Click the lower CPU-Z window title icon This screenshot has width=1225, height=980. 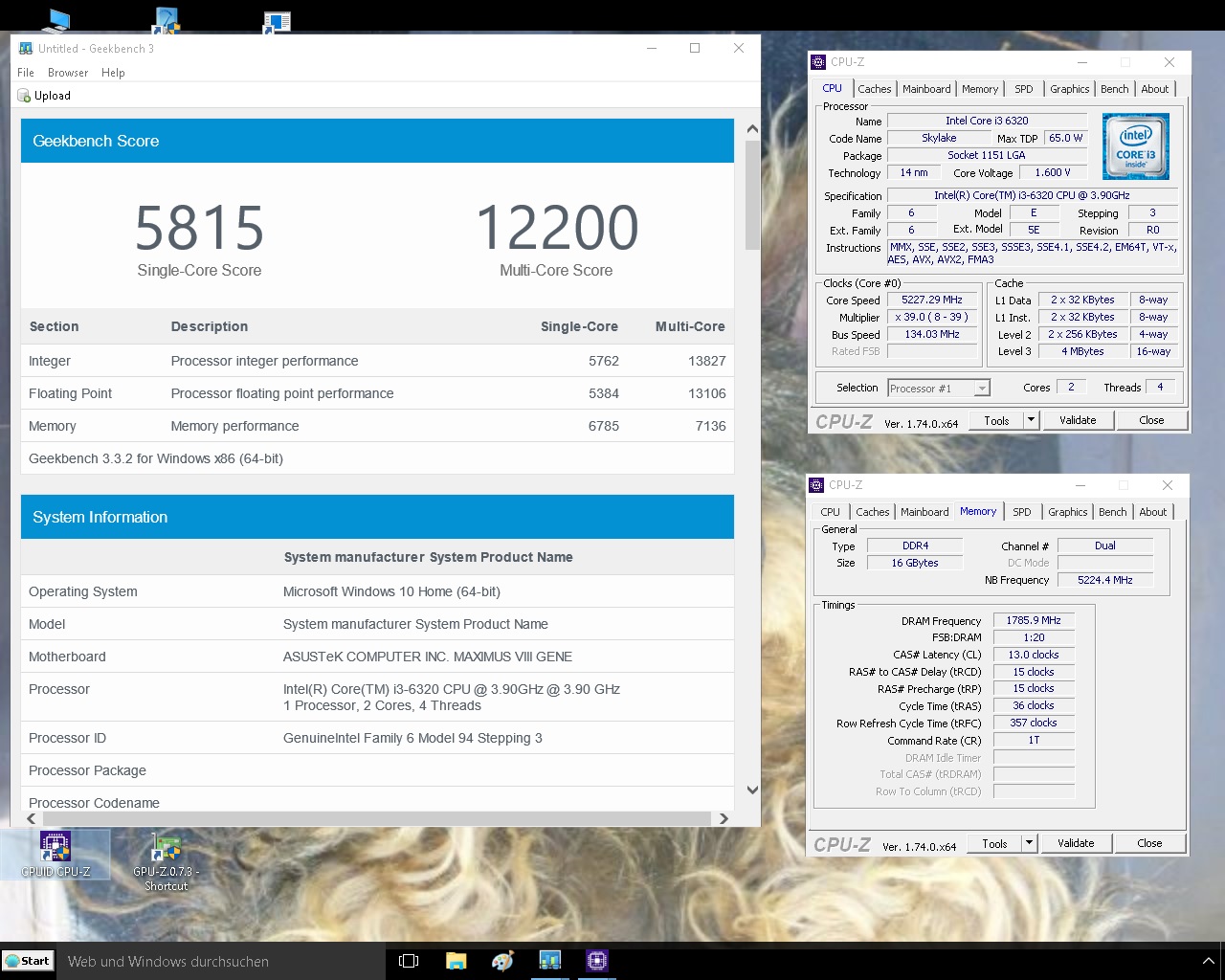tap(816, 485)
